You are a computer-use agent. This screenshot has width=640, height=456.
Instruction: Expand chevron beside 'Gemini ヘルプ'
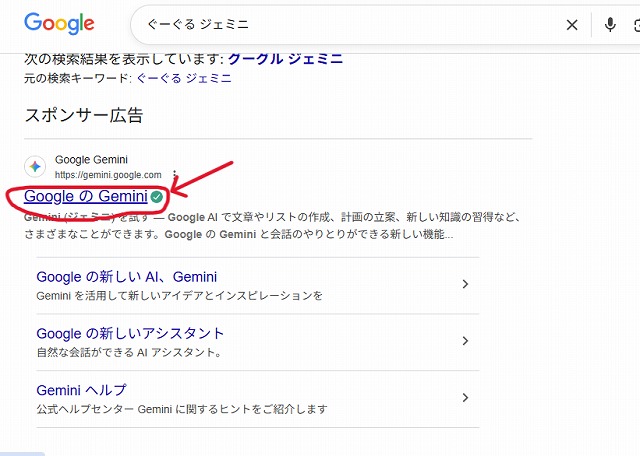(x=465, y=398)
